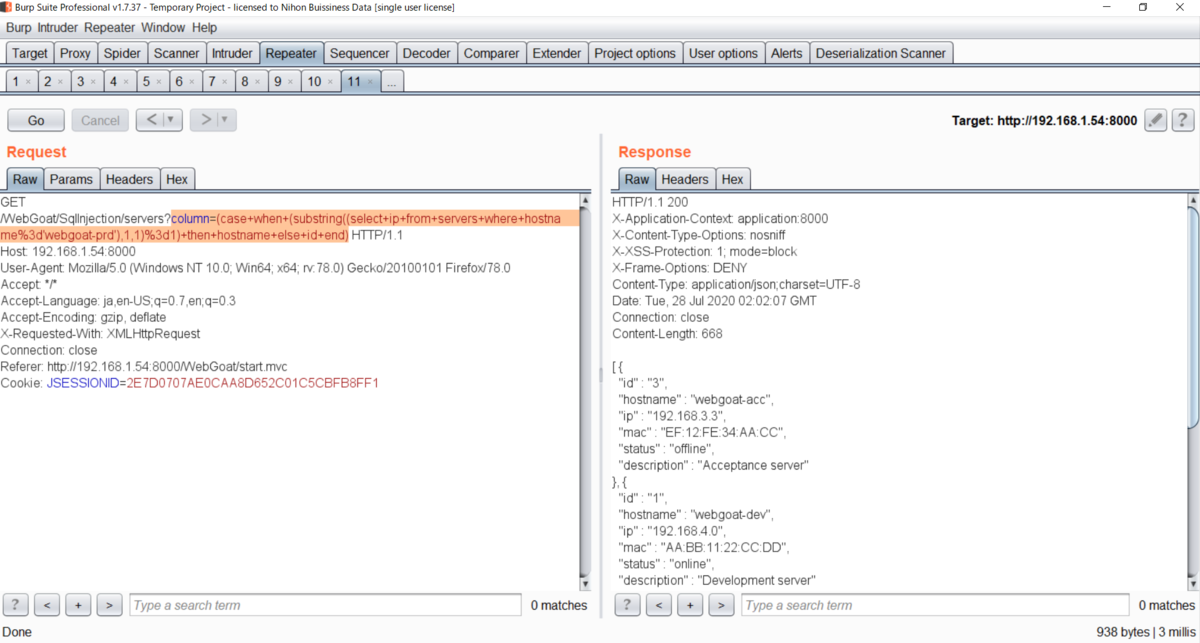Select repeater tab 2
Viewport: 1200px width, 643px height.
[x=47, y=82]
